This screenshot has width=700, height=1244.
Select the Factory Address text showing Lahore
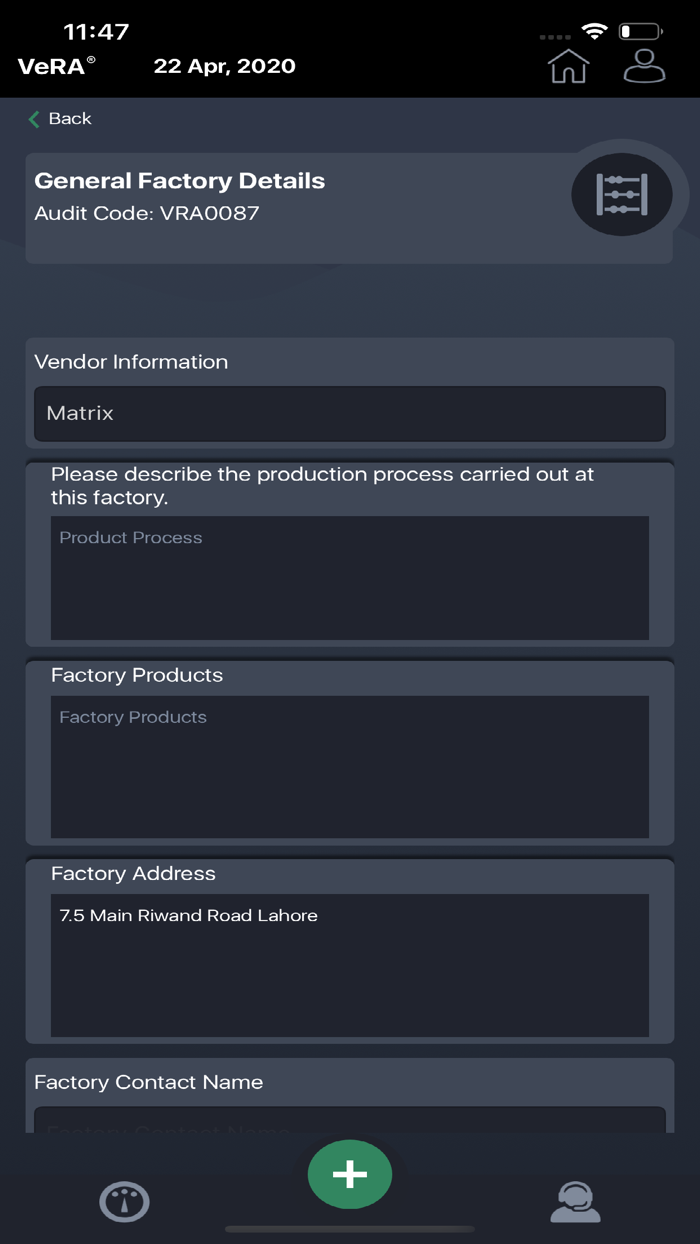coord(350,965)
